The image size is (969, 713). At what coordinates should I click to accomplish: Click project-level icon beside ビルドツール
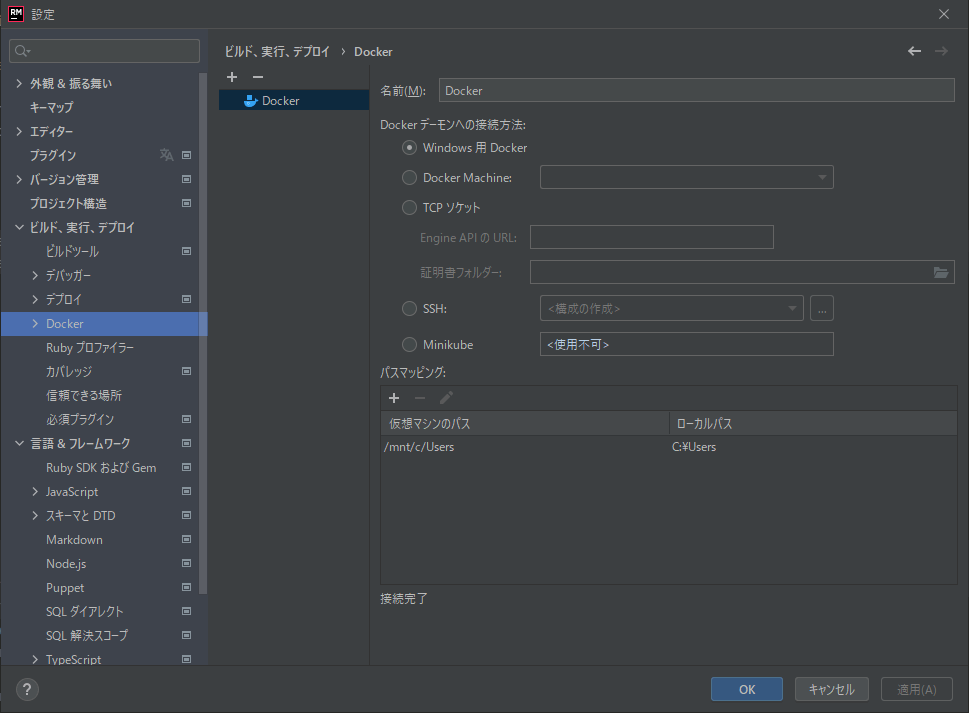pos(186,251)
